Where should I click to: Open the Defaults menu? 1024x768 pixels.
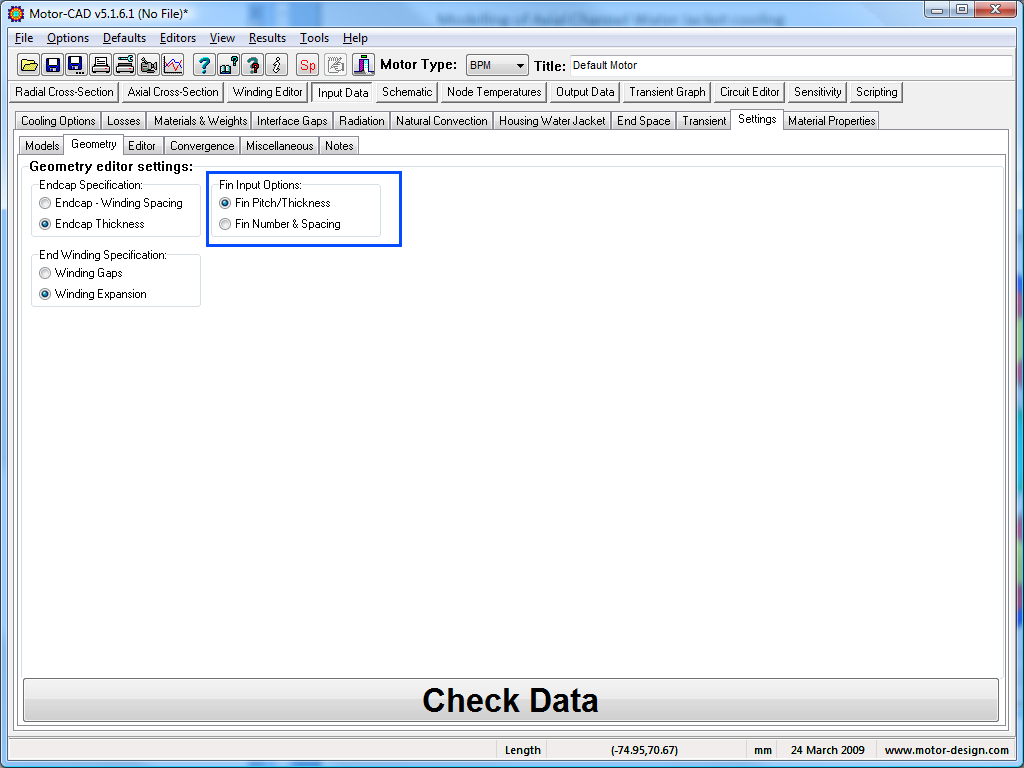tap(124, 38)
